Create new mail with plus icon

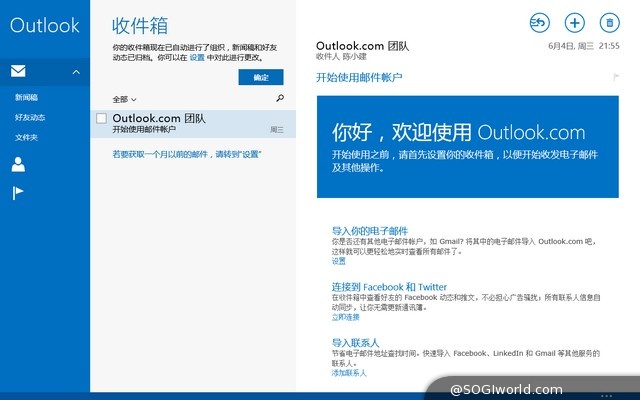[x=574, y=22]
